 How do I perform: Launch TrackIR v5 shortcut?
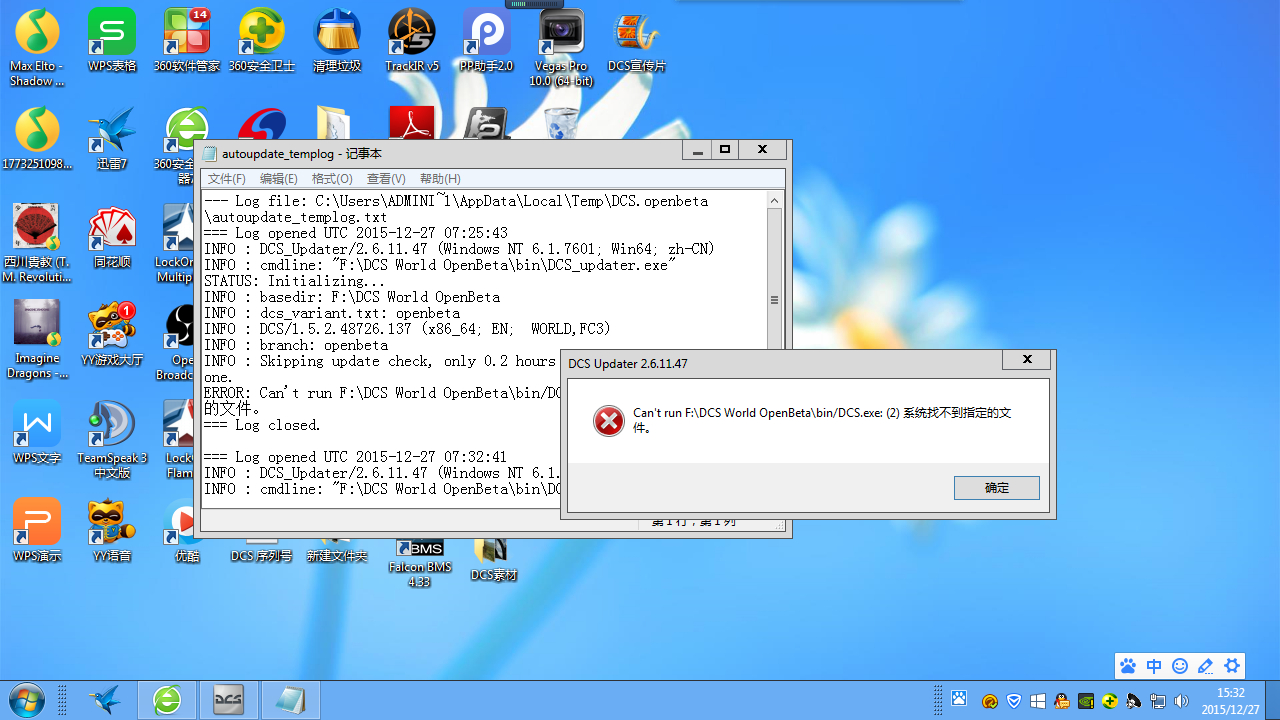tap(412, 40)
